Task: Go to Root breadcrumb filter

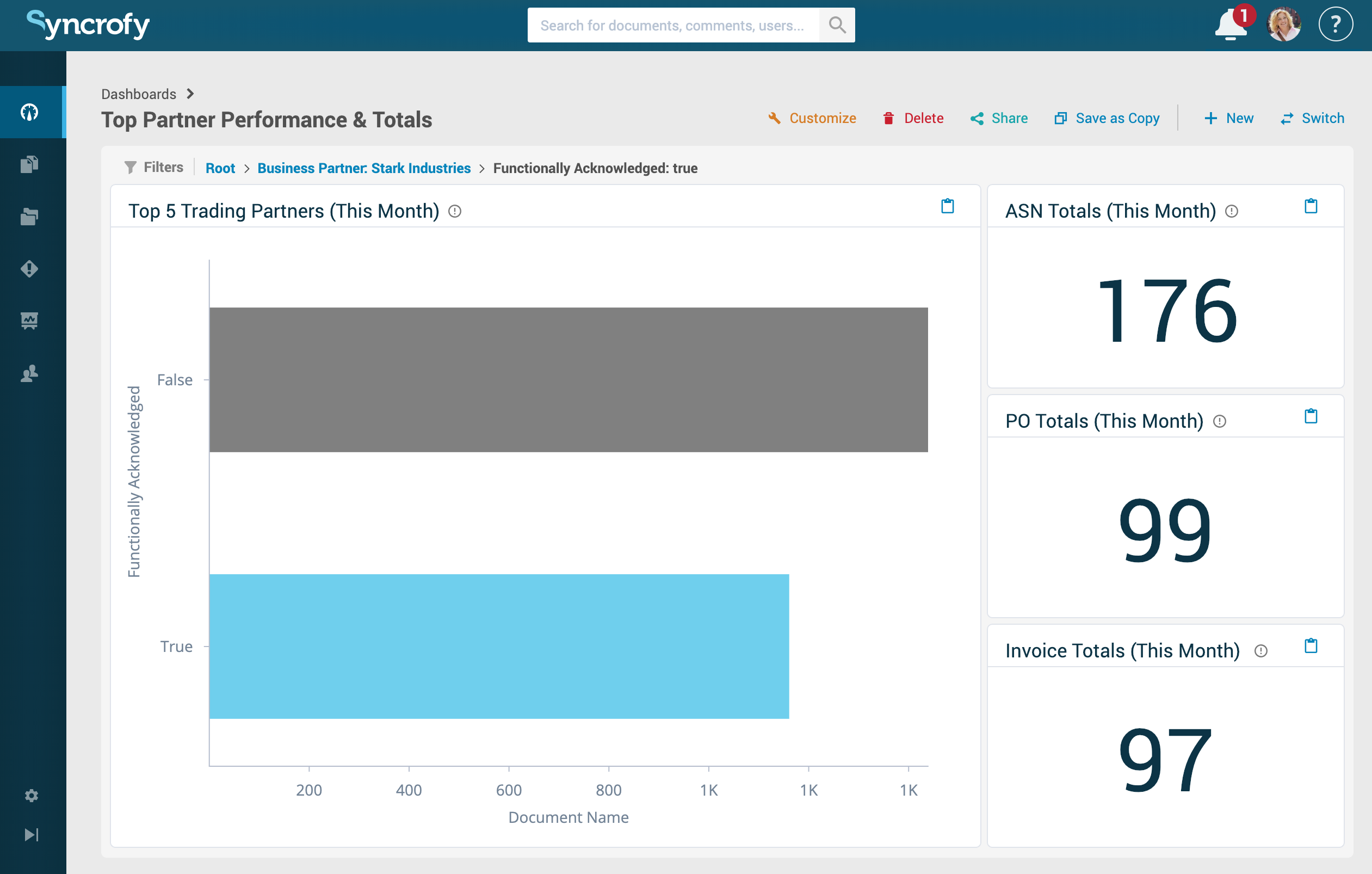Action: point(220,168)
